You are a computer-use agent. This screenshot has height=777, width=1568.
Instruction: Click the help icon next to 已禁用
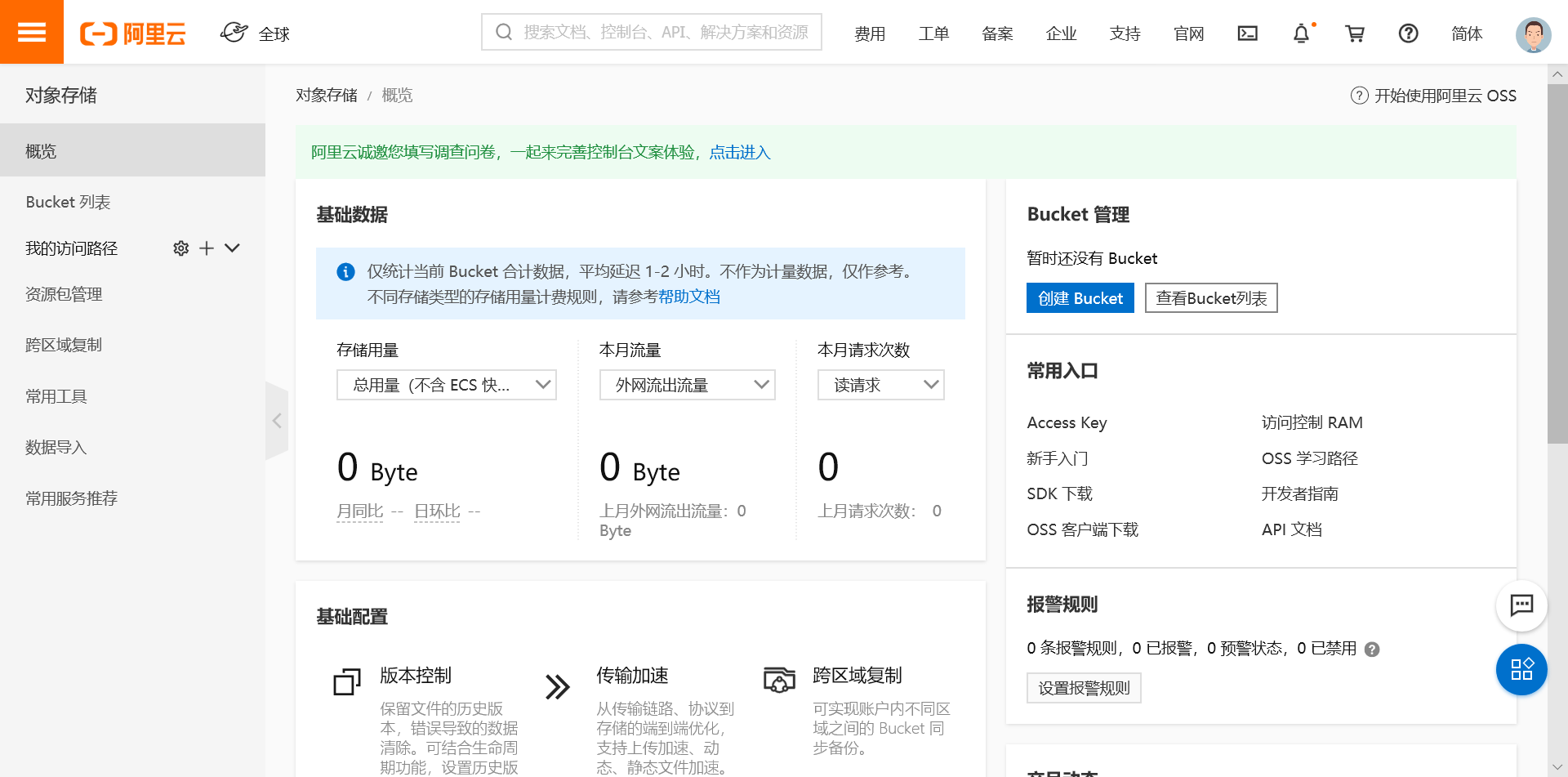[x=1372, y=650]
